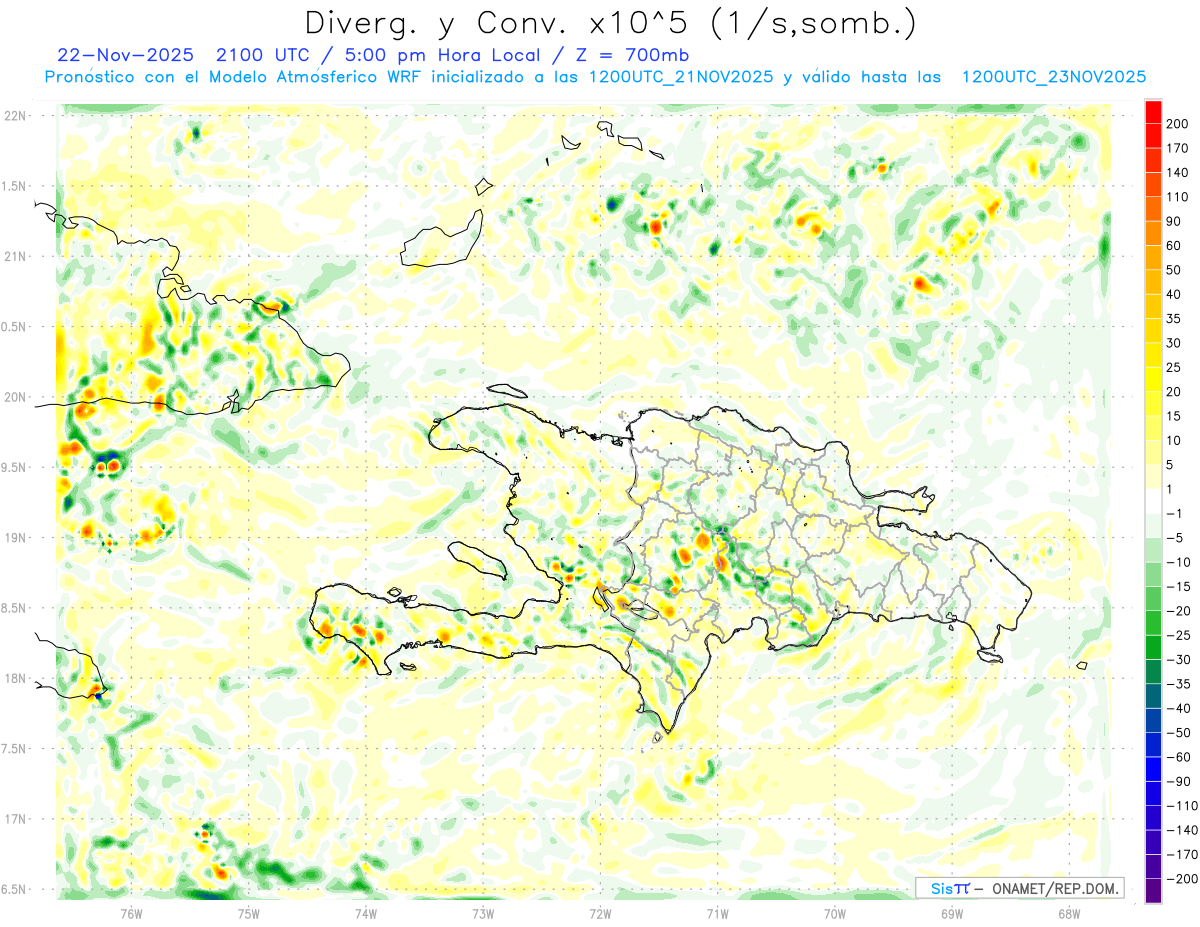The image size is (1200, 927).
Task: Click the '9.5N' latitude tick label
Action: (x=15, y=467)
